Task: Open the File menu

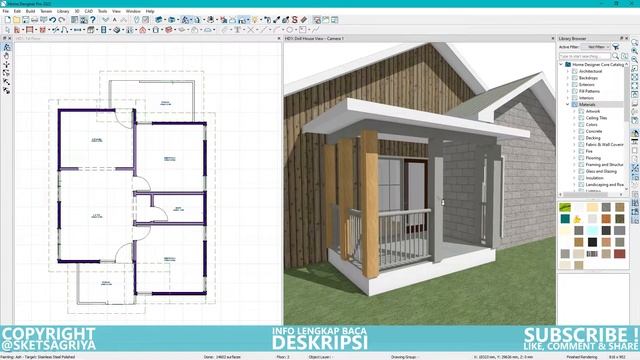Action: [x=6, y=11]
